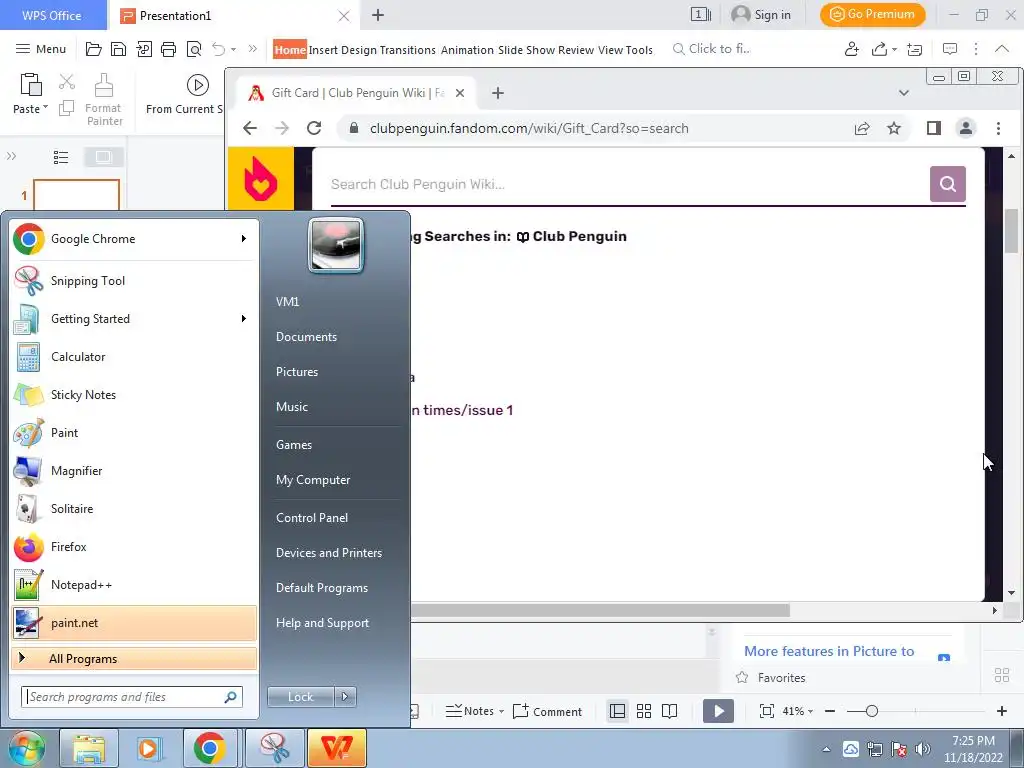Image resolution: width=1024 pixels, height=768 pixels.
Task: Click the Lock button
Action: pos(301,697)
